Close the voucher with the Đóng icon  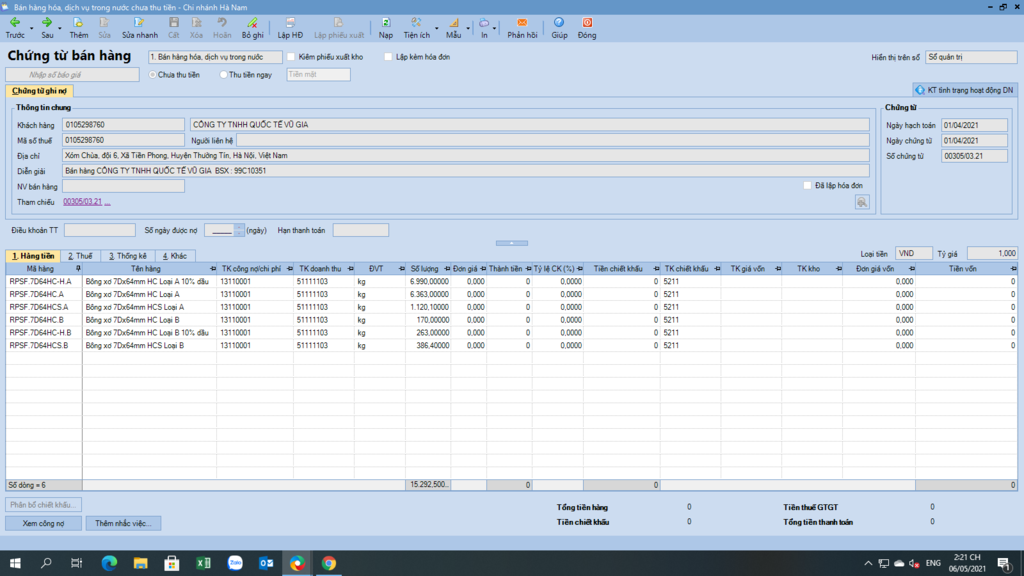586,28
